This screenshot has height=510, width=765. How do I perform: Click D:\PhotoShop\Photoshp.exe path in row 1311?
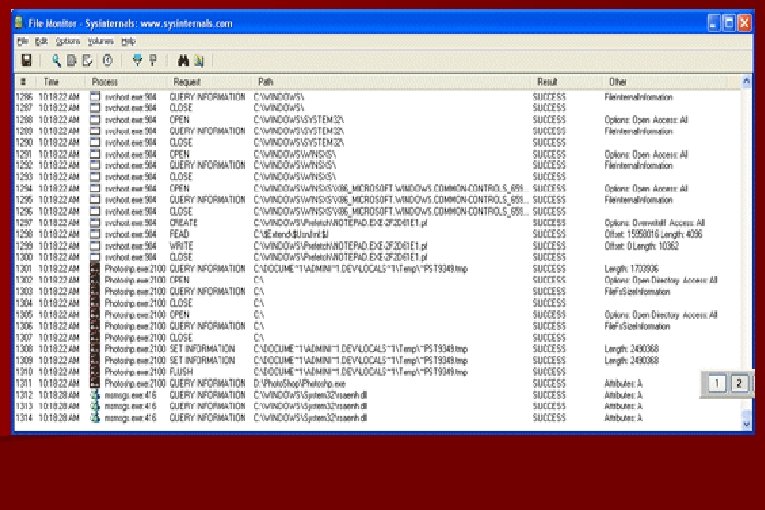(300, 384)
